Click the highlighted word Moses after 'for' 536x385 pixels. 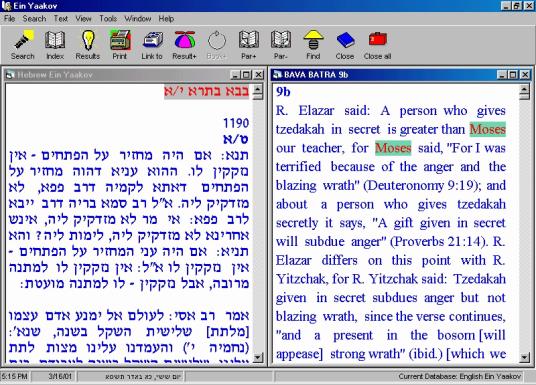393,148
